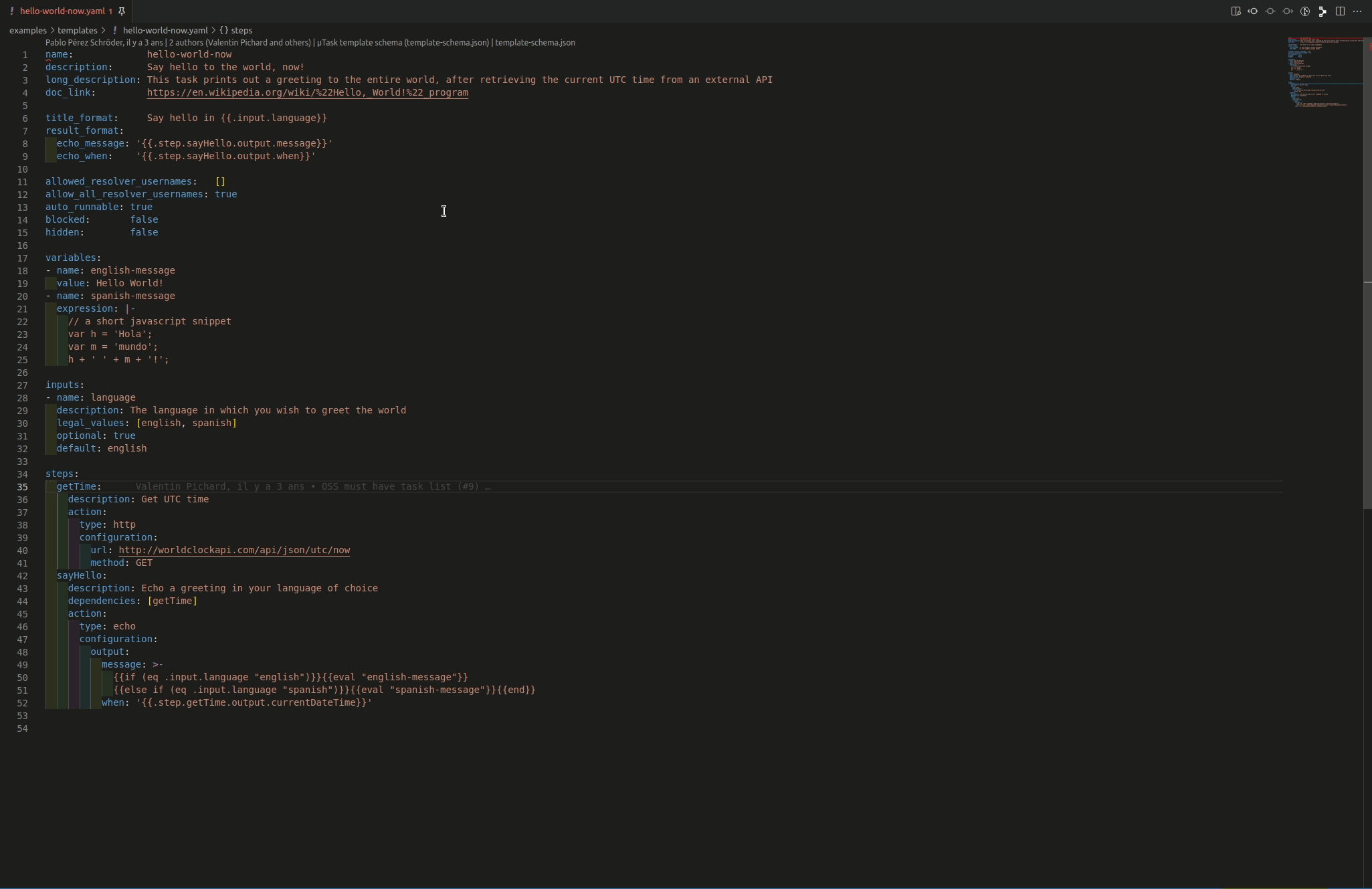The width and height of the screenshot is (1372, 889).
Task: Open the templates breadcrumb dropdown
Action: [x=78, y=31]
